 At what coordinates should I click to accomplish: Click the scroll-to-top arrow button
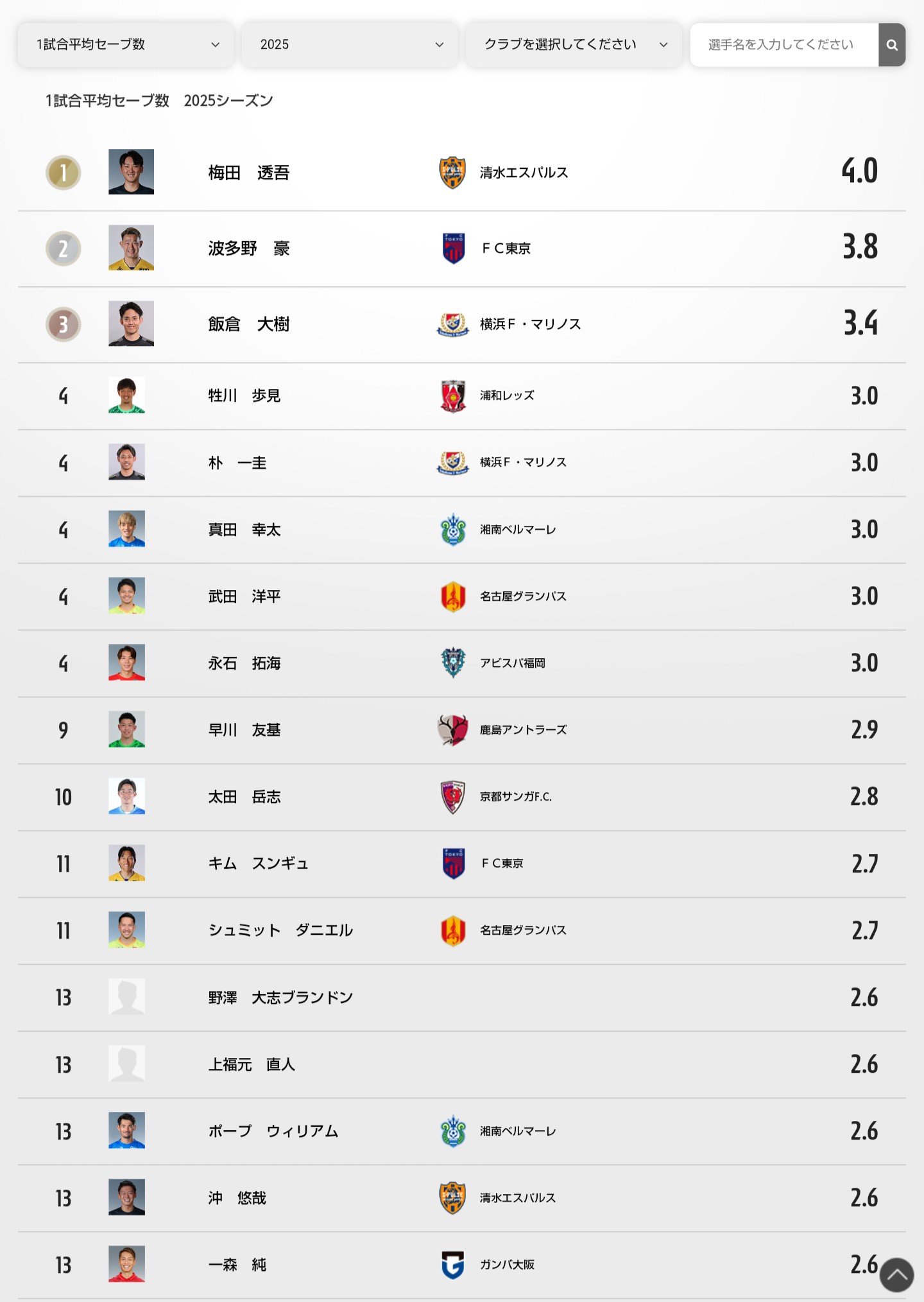(x=896, y=1274)
